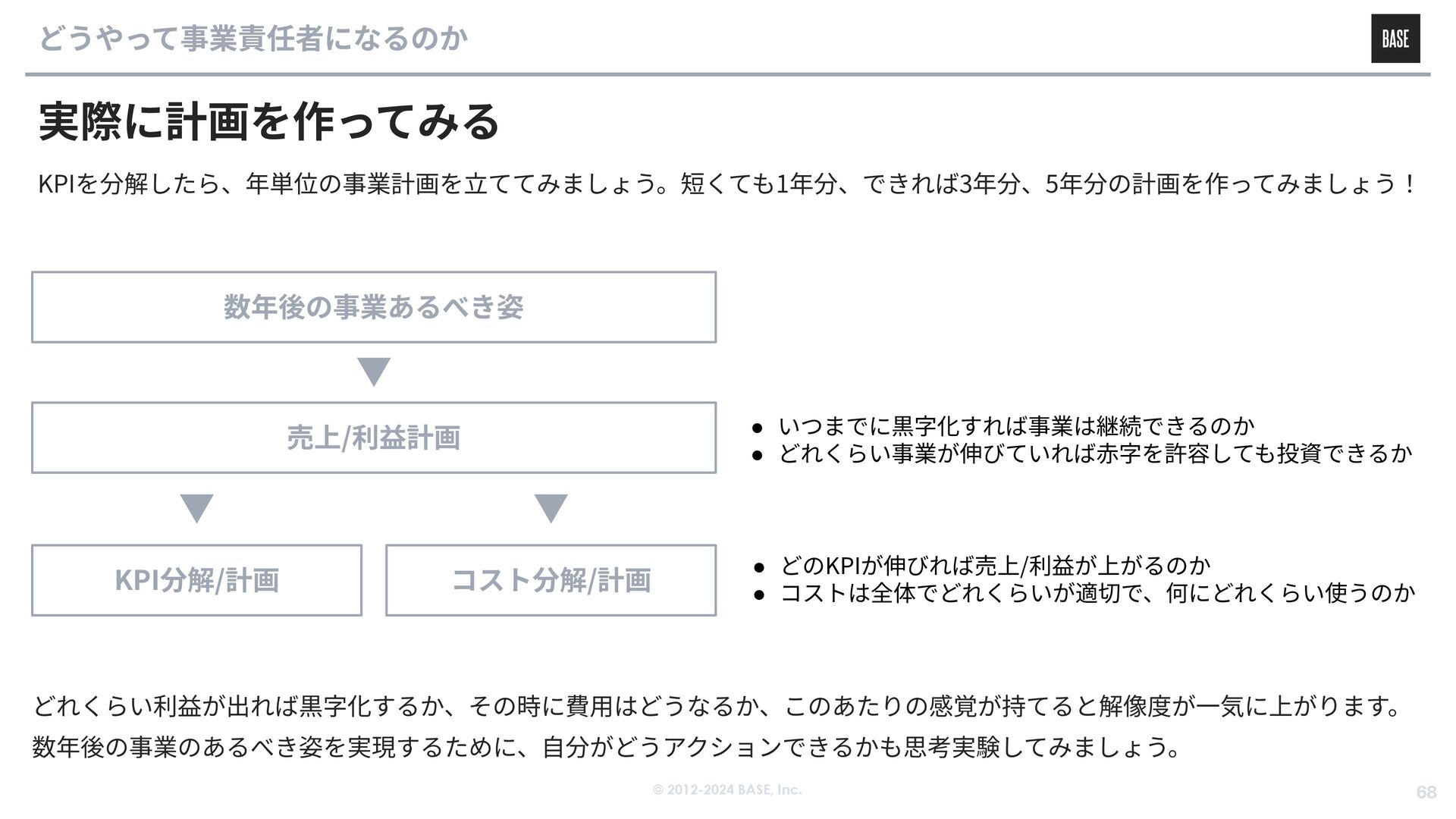Click the final line starting with 数年後の事業のあるべき姿を
The height and width of the screenshot is (819, 1456).
point(607,748)
